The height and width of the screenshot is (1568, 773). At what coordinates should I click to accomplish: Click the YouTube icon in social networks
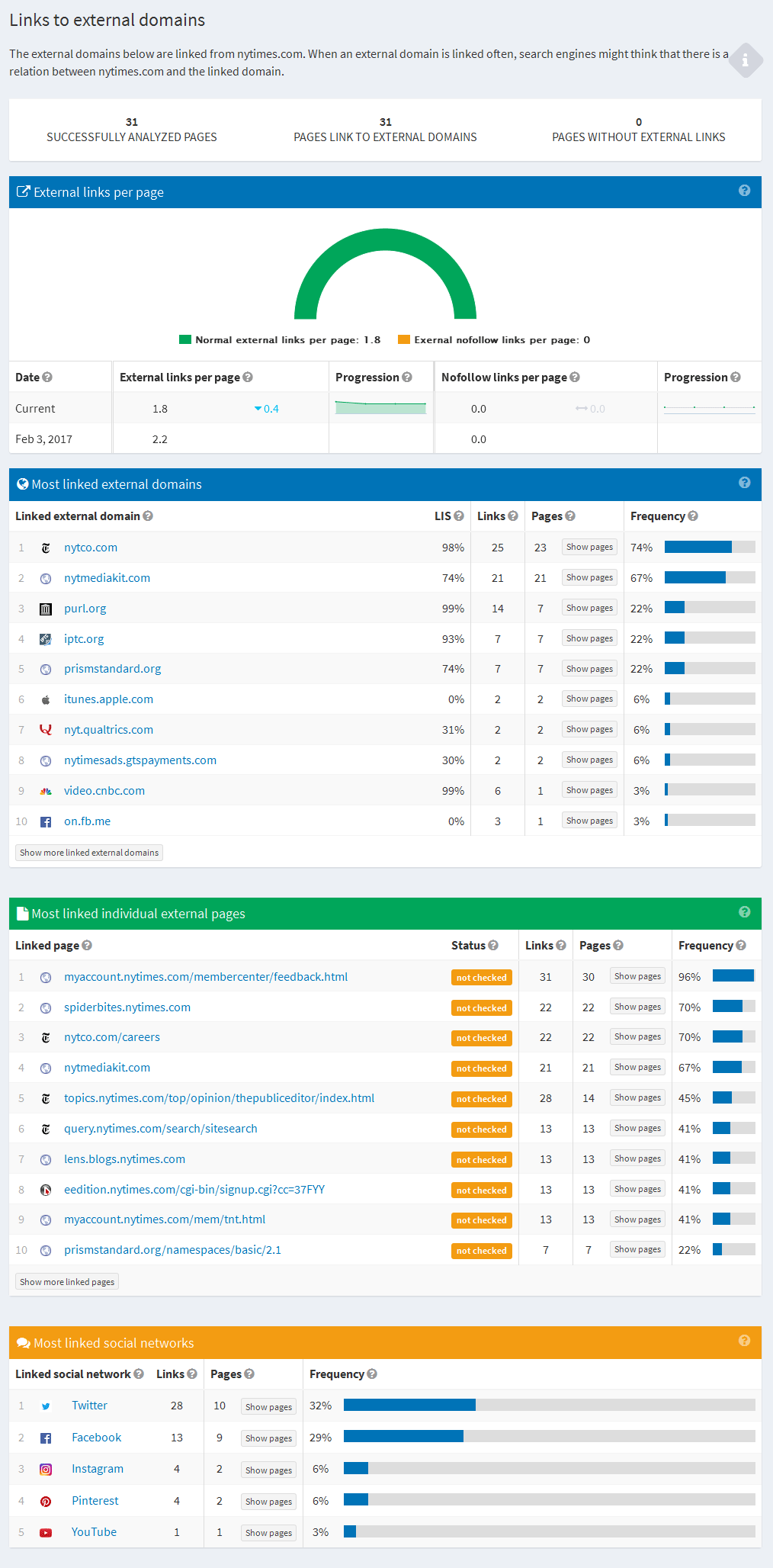[46, 1532]
